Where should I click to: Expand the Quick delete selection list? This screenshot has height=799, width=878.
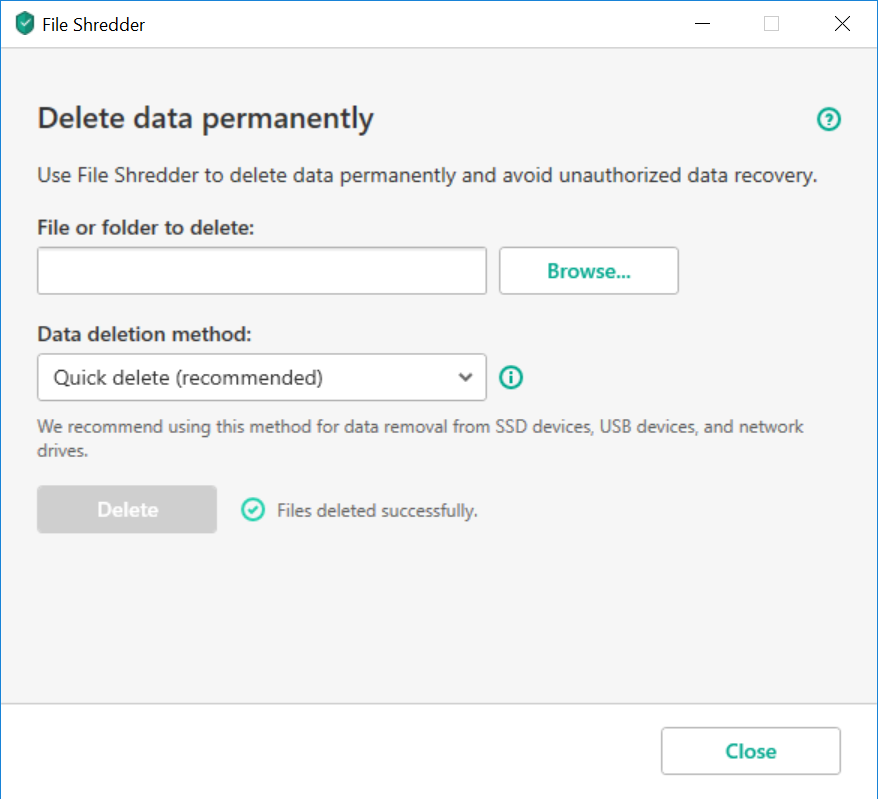click(x=261, y=377)
